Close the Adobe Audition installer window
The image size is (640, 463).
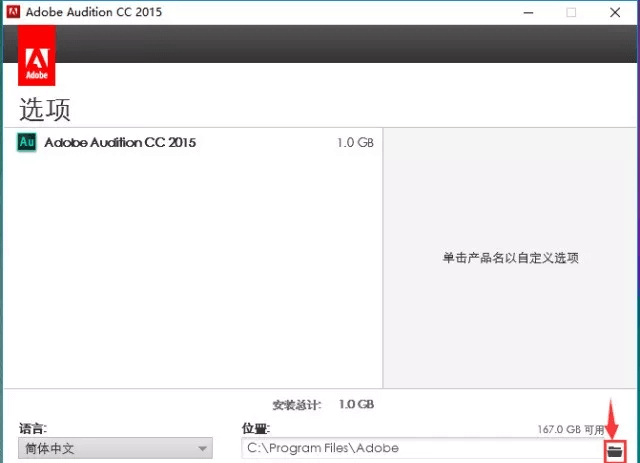tap(615, 13)
